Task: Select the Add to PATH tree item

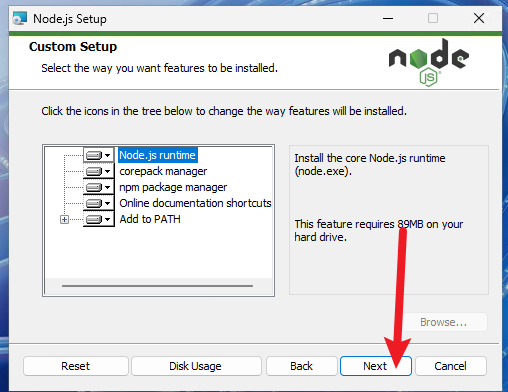Action: (x=150, y=219)
